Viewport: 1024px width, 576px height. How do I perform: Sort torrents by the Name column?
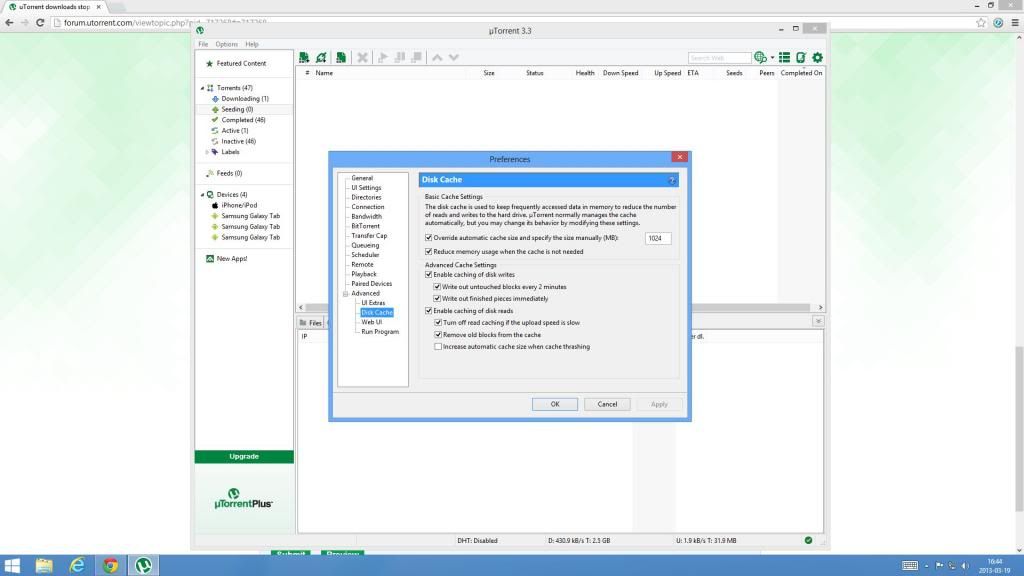(x=324, y=73)
